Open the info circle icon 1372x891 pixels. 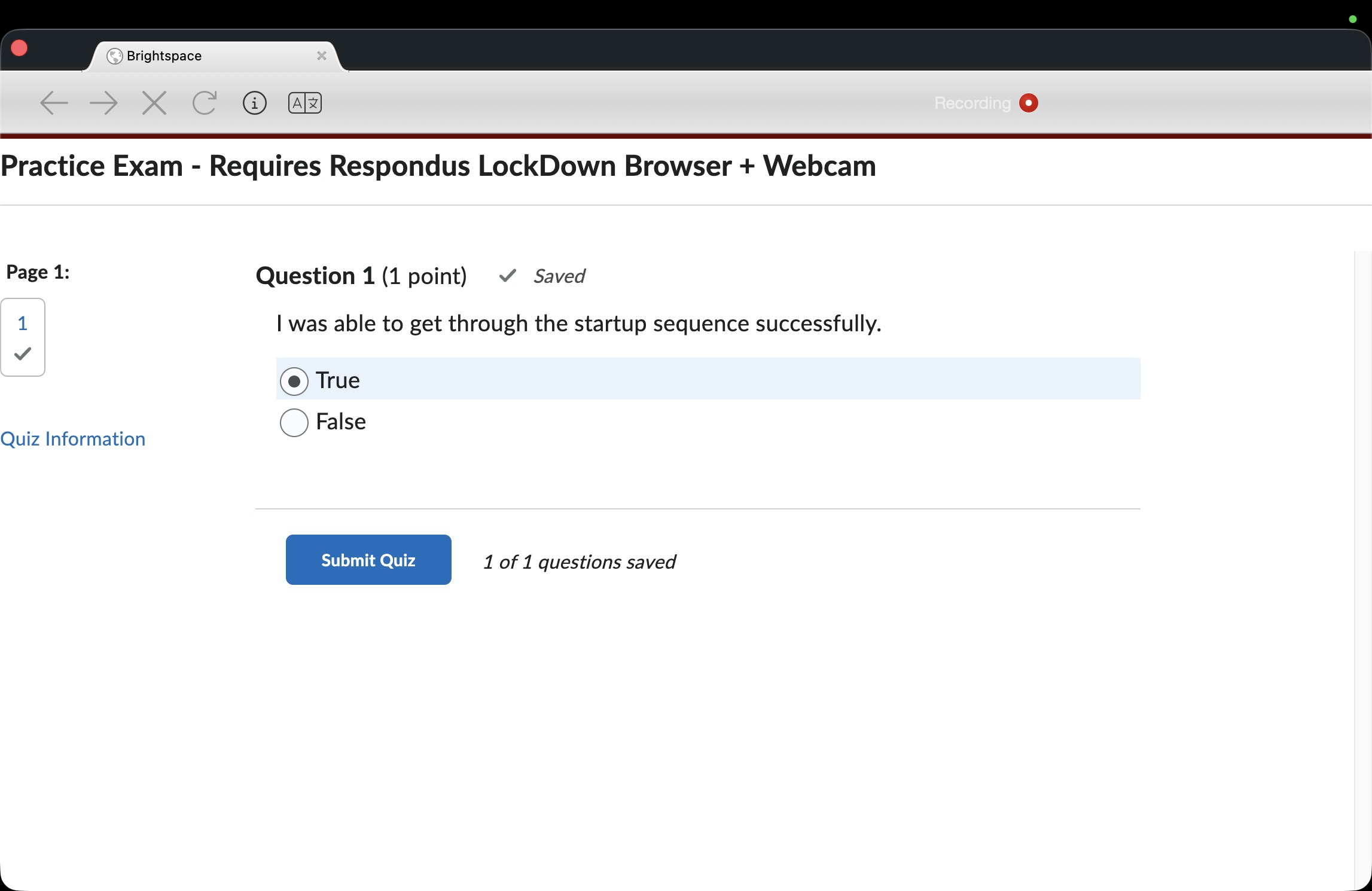(x=255, y=103)
